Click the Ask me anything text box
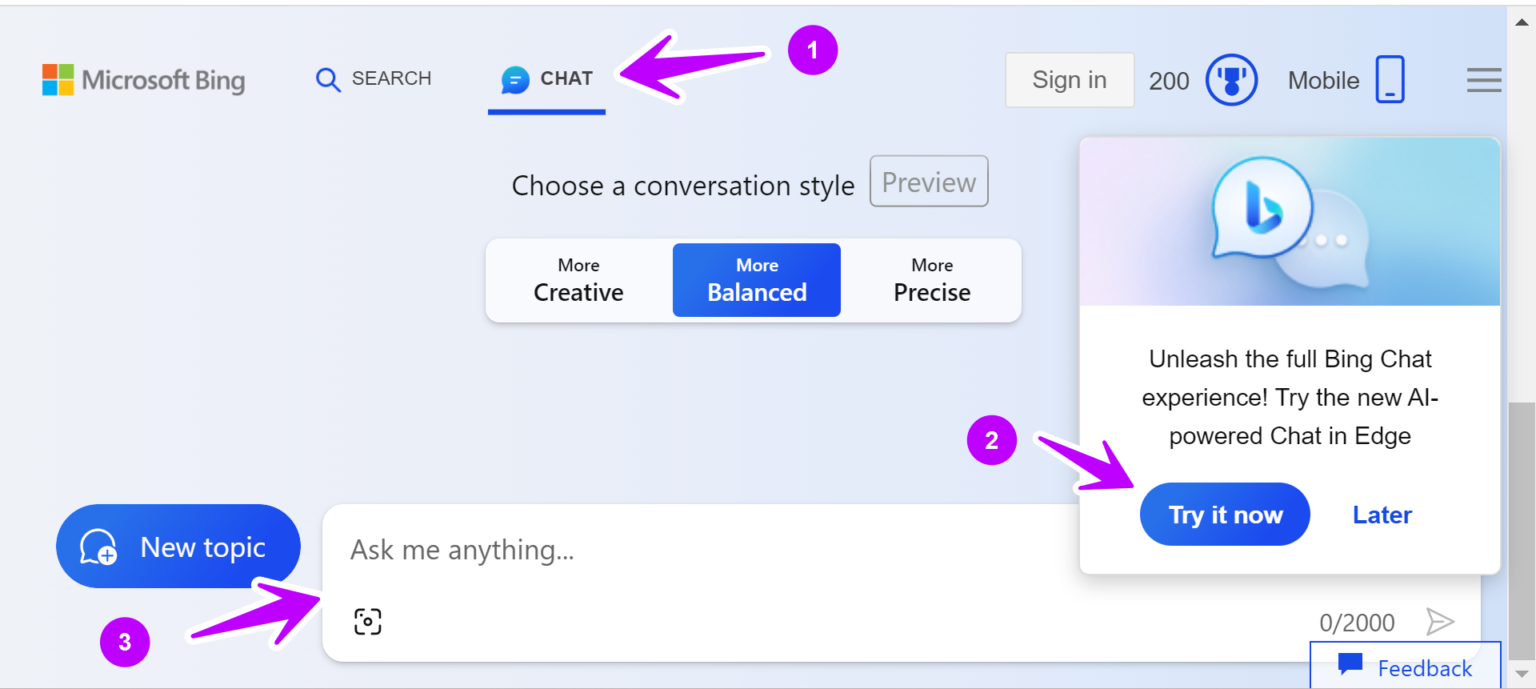 [700, 550]
